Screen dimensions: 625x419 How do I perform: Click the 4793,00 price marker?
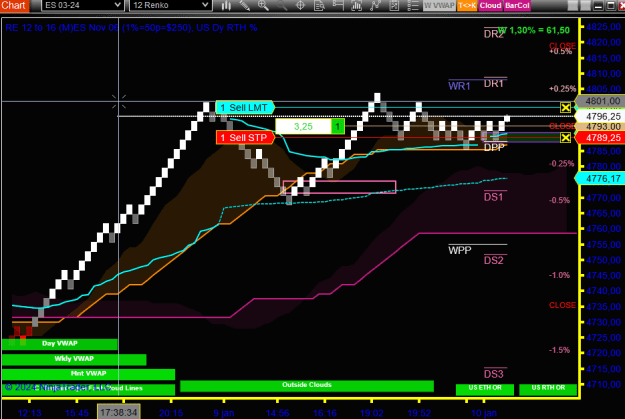click(602, 126)
